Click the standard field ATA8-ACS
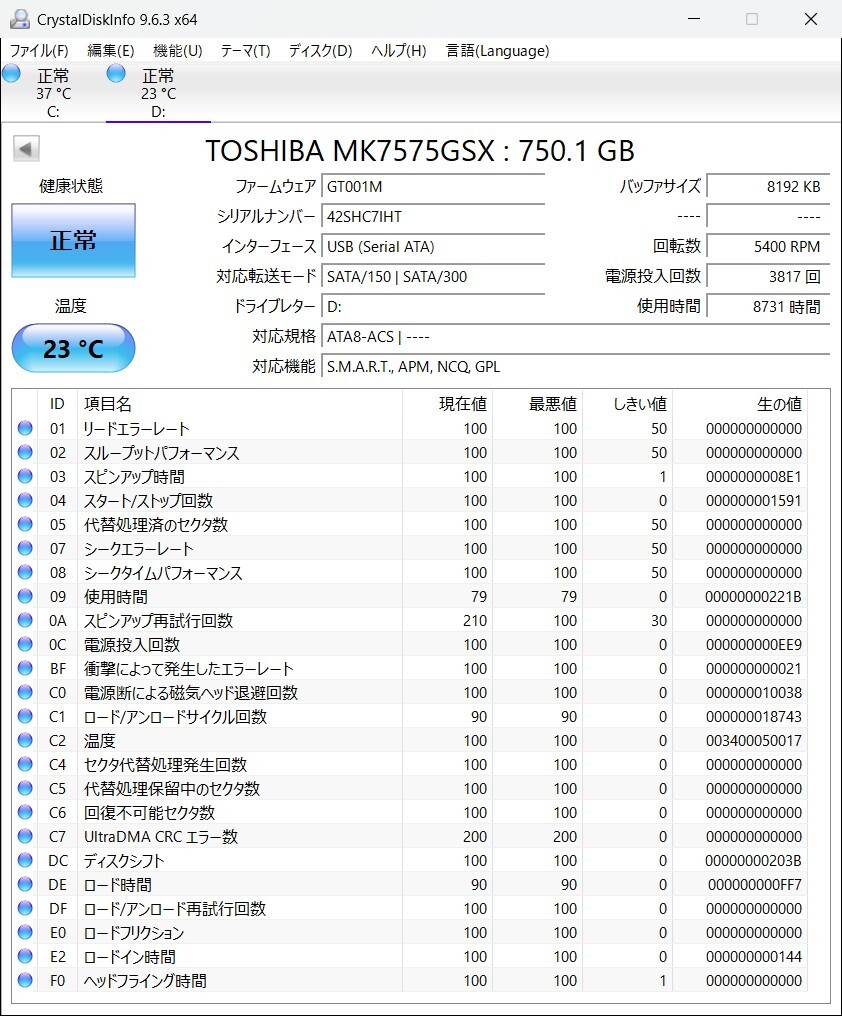This screenshot has width=842, height=1016. coord(575,336)
